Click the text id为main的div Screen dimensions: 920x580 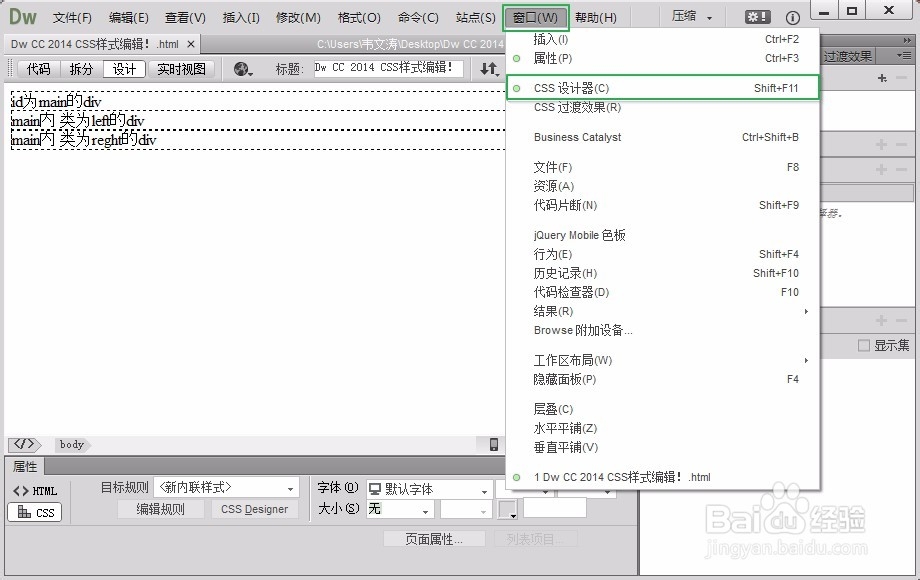pyautogui.click(x=56, y=101)
